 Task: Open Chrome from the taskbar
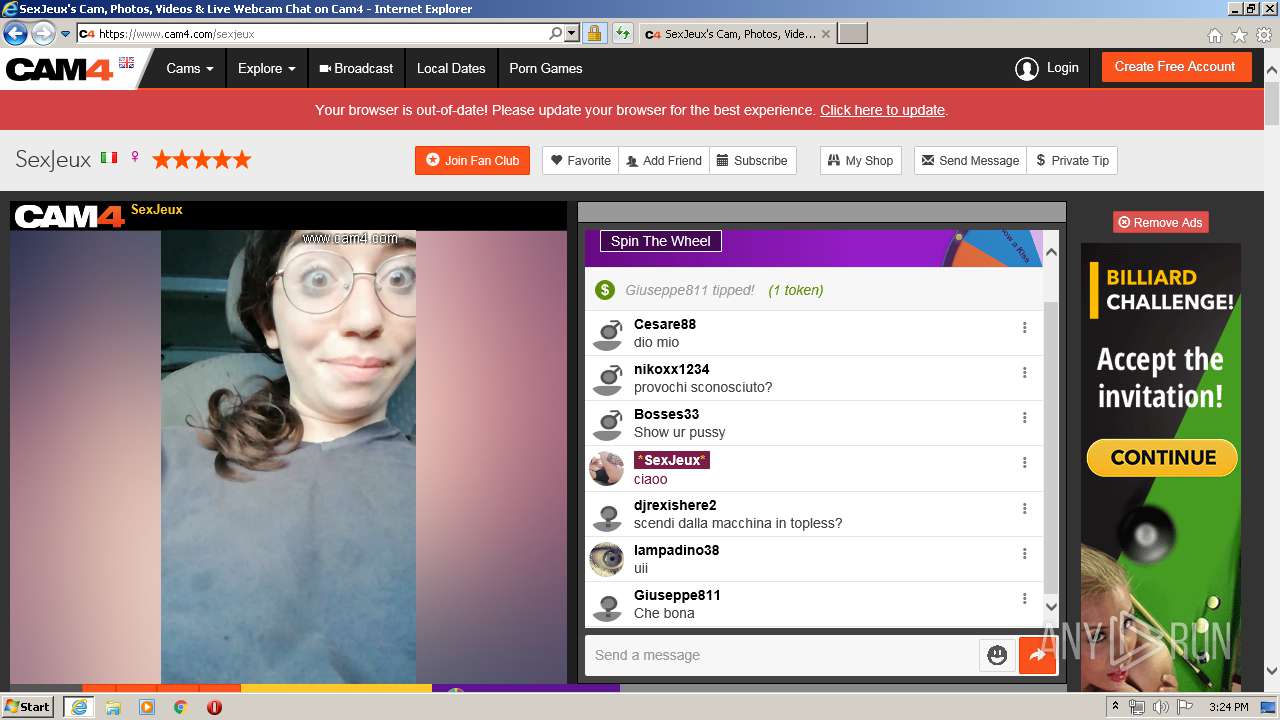point(180,707)
